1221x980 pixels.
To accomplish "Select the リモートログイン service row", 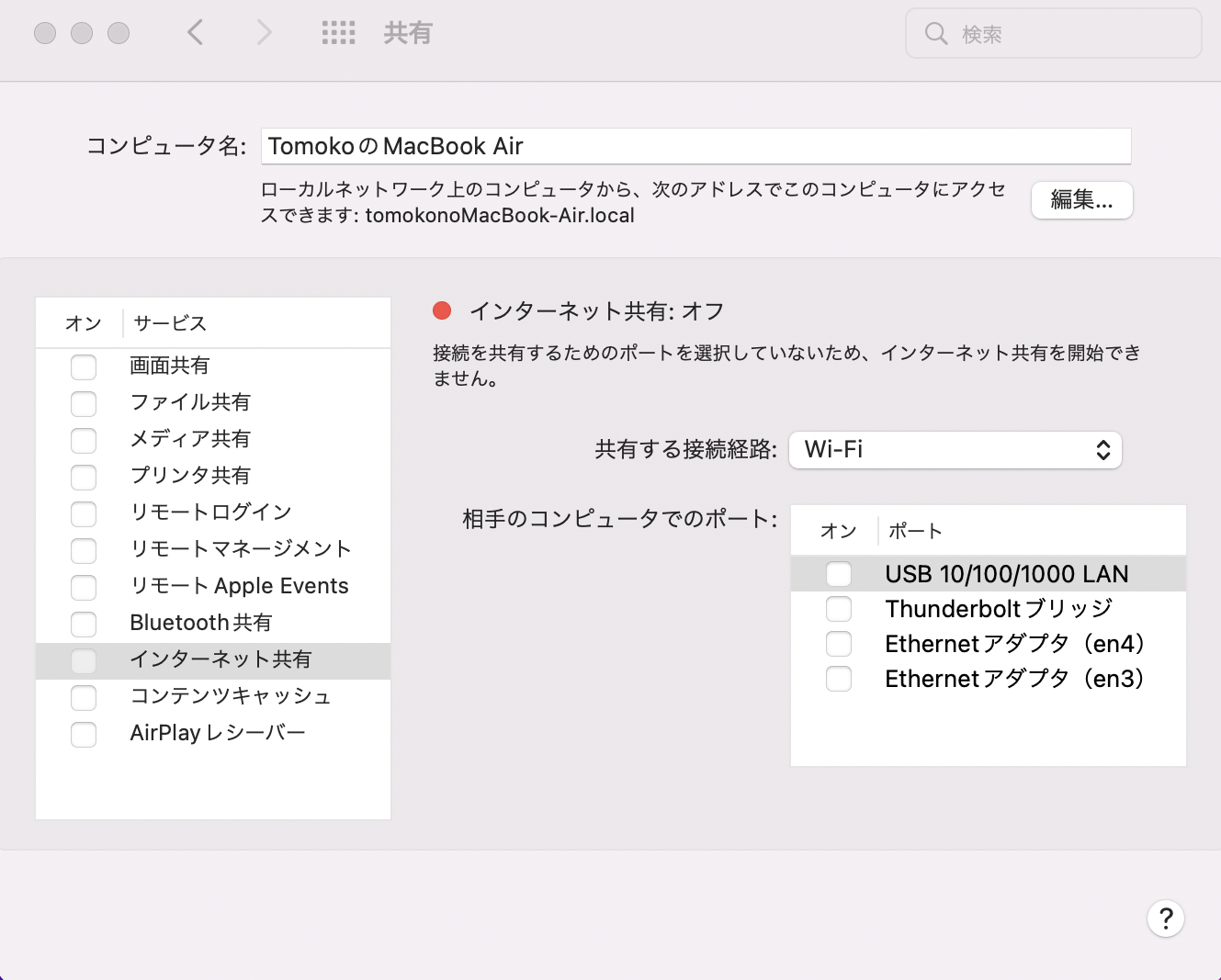I will (211, 513).
